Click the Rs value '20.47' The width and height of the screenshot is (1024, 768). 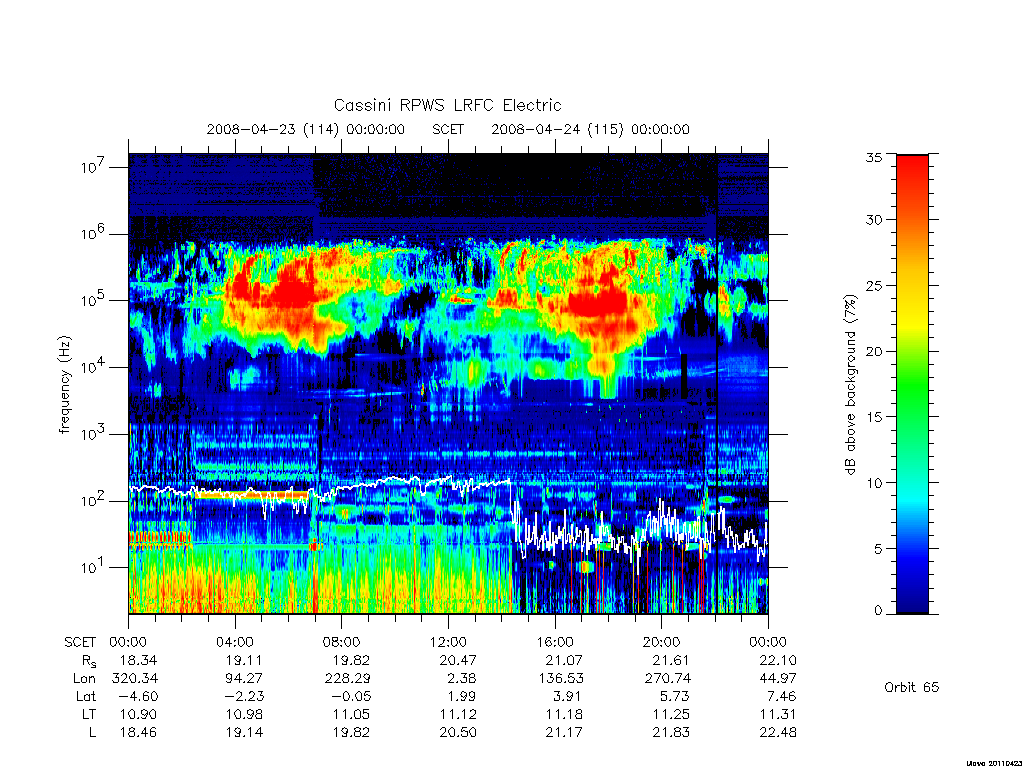tap(458, 660)
